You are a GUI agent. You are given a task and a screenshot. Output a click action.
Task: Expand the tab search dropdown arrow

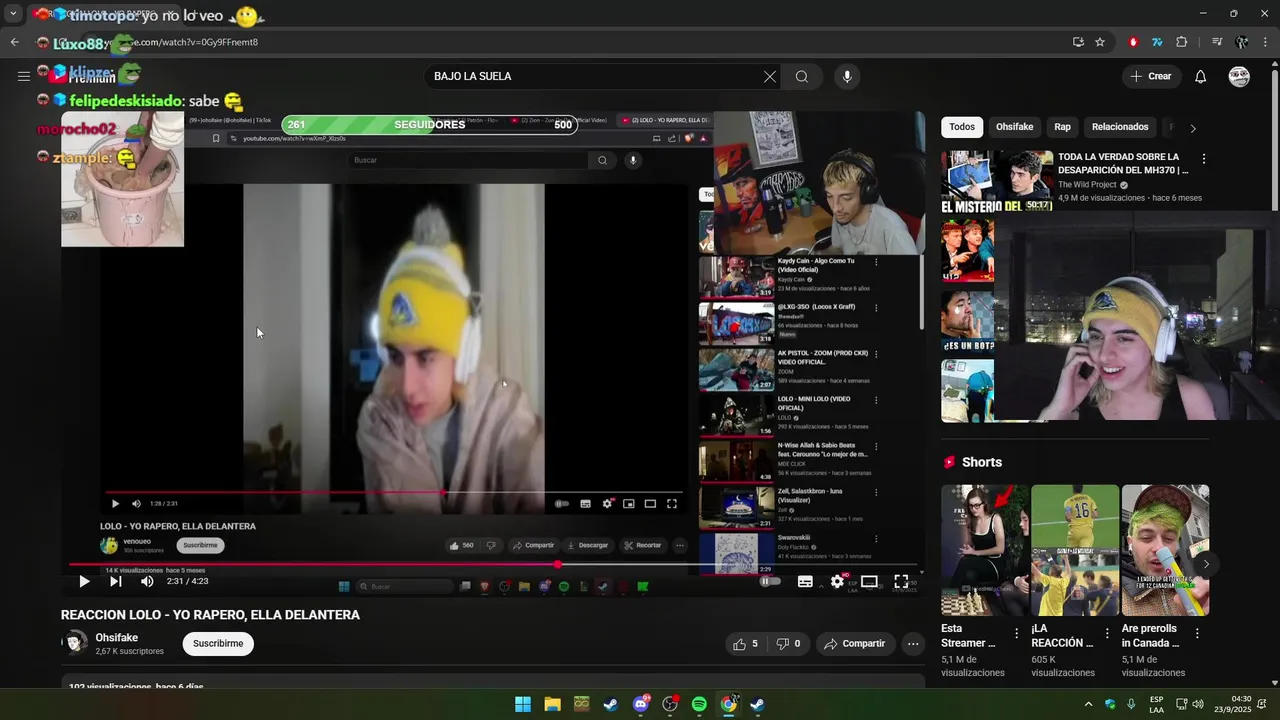click(x=13, y=14)
